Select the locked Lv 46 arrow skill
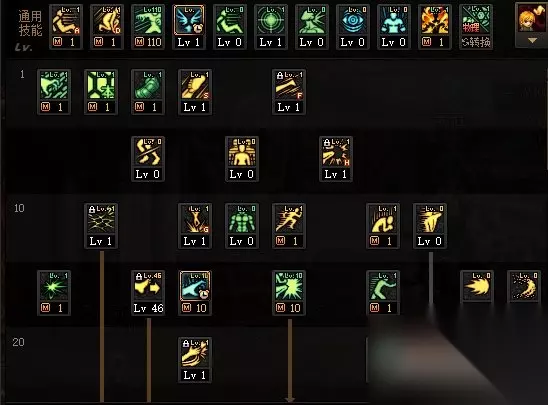Viewport: 548px width, 405px height. pos(148,293)
